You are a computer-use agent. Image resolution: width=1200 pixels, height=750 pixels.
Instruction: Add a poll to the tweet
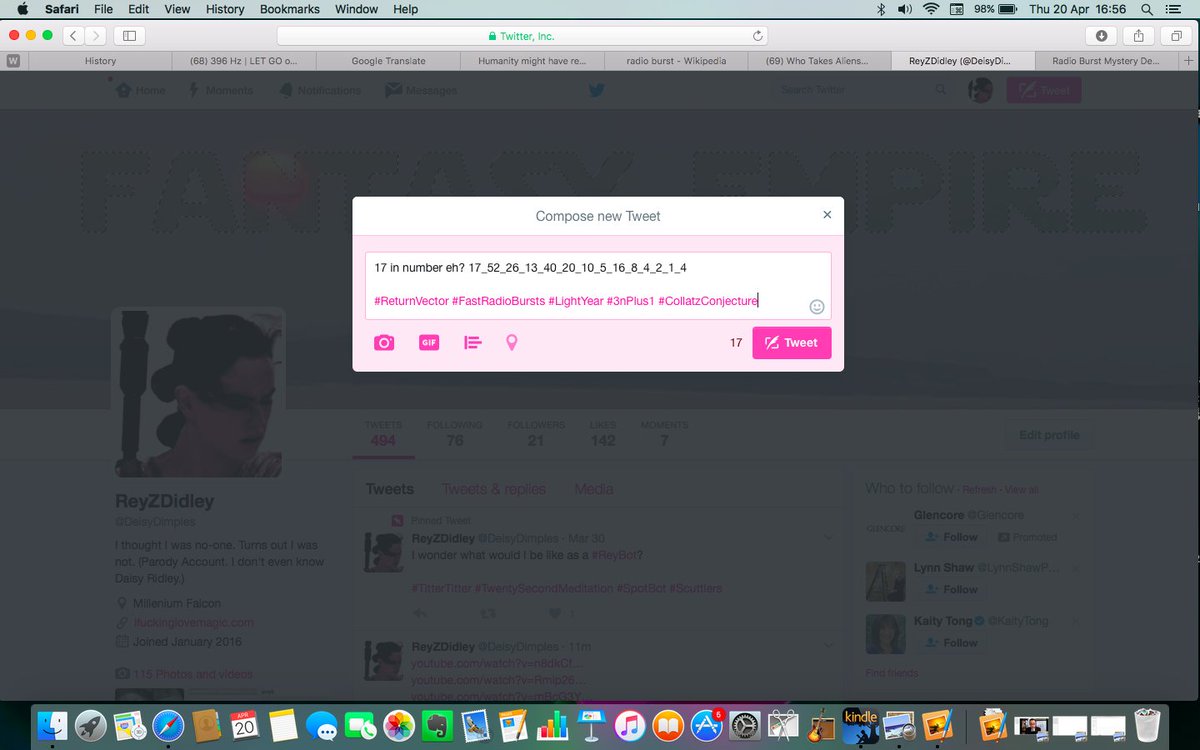[471, 342]
